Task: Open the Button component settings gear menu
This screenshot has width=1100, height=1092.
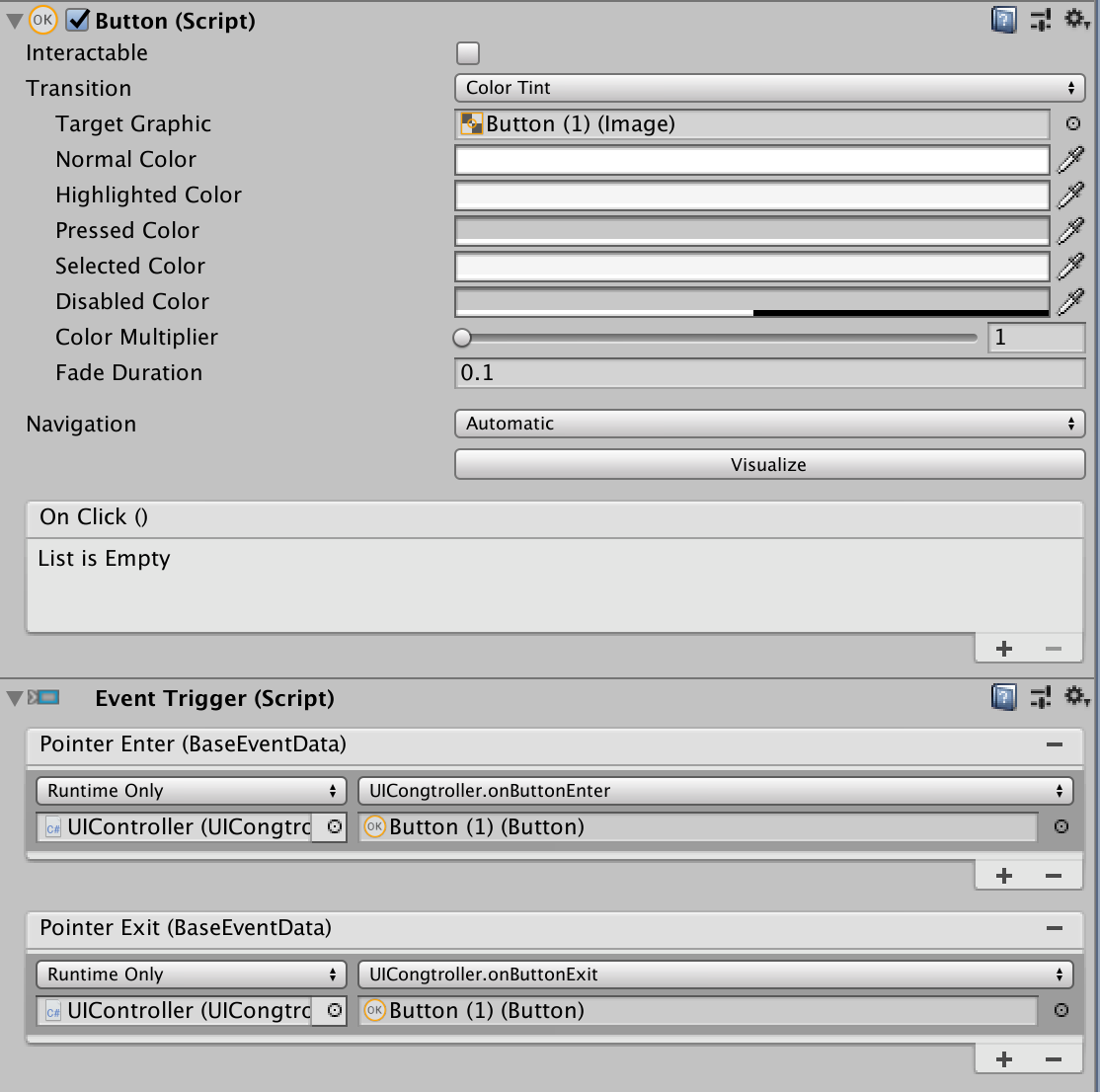Action: coord(1076,20)
